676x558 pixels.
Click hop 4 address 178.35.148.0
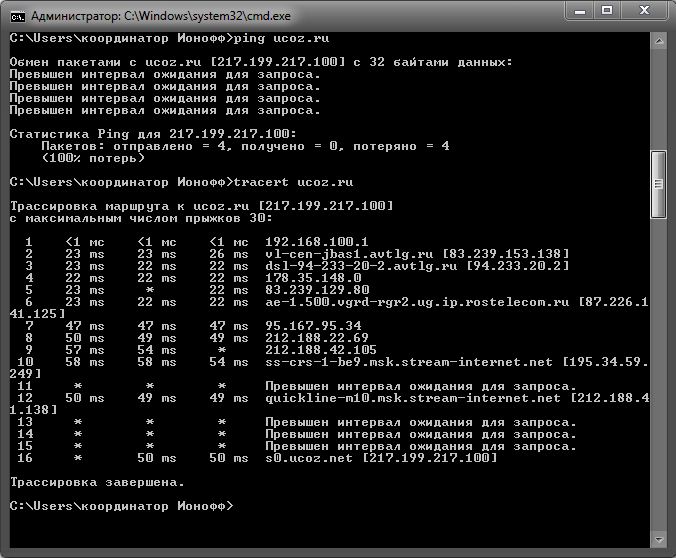pyautogui.click(x=313, y=278)
